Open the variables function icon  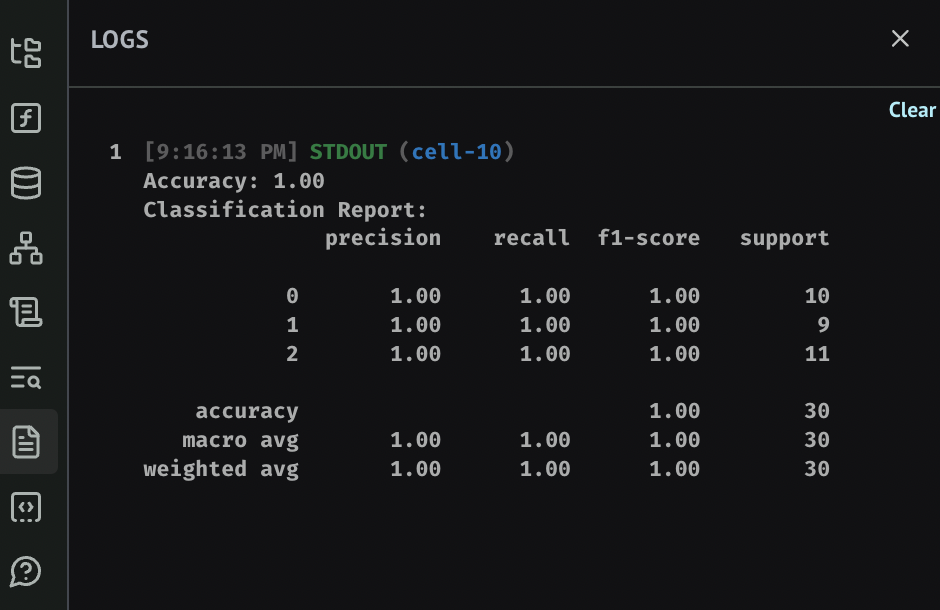point(26,117)
